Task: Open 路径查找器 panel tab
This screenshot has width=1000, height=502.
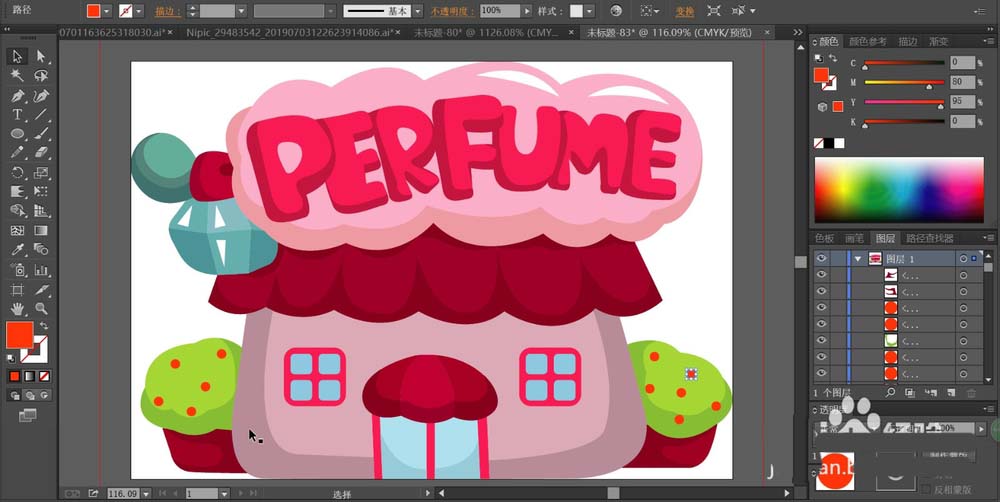Action: click(x=929, y=238)
